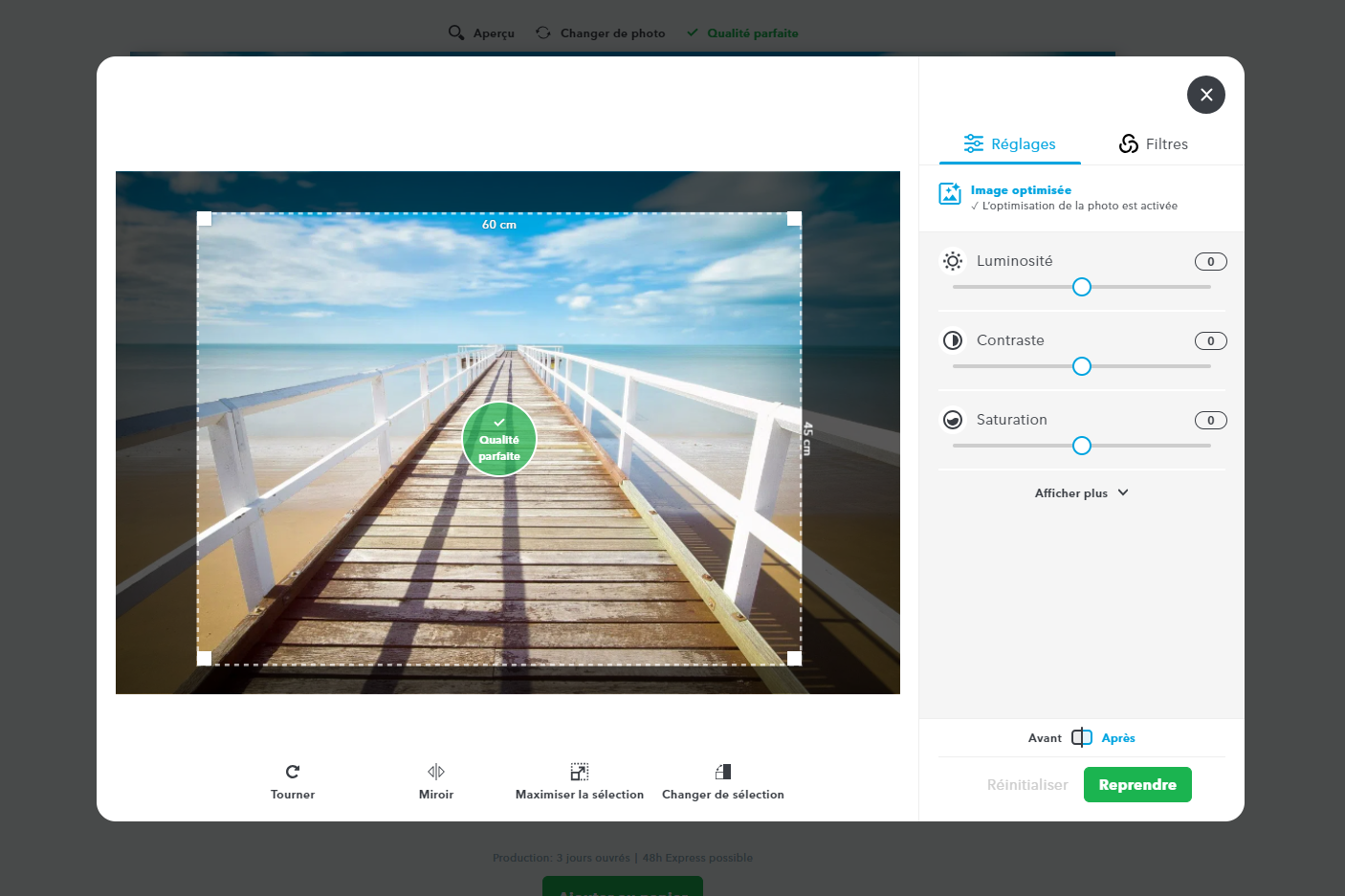Click the green Reprendre button
The image size is (1345, 896).
(x=1137, y=785)
